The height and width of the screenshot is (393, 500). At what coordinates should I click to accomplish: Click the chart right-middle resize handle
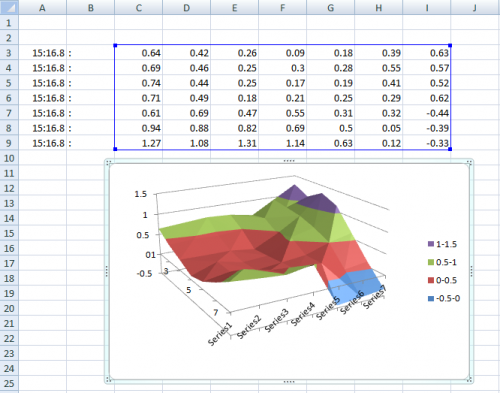pyautogui.click(x=471, y=271)
